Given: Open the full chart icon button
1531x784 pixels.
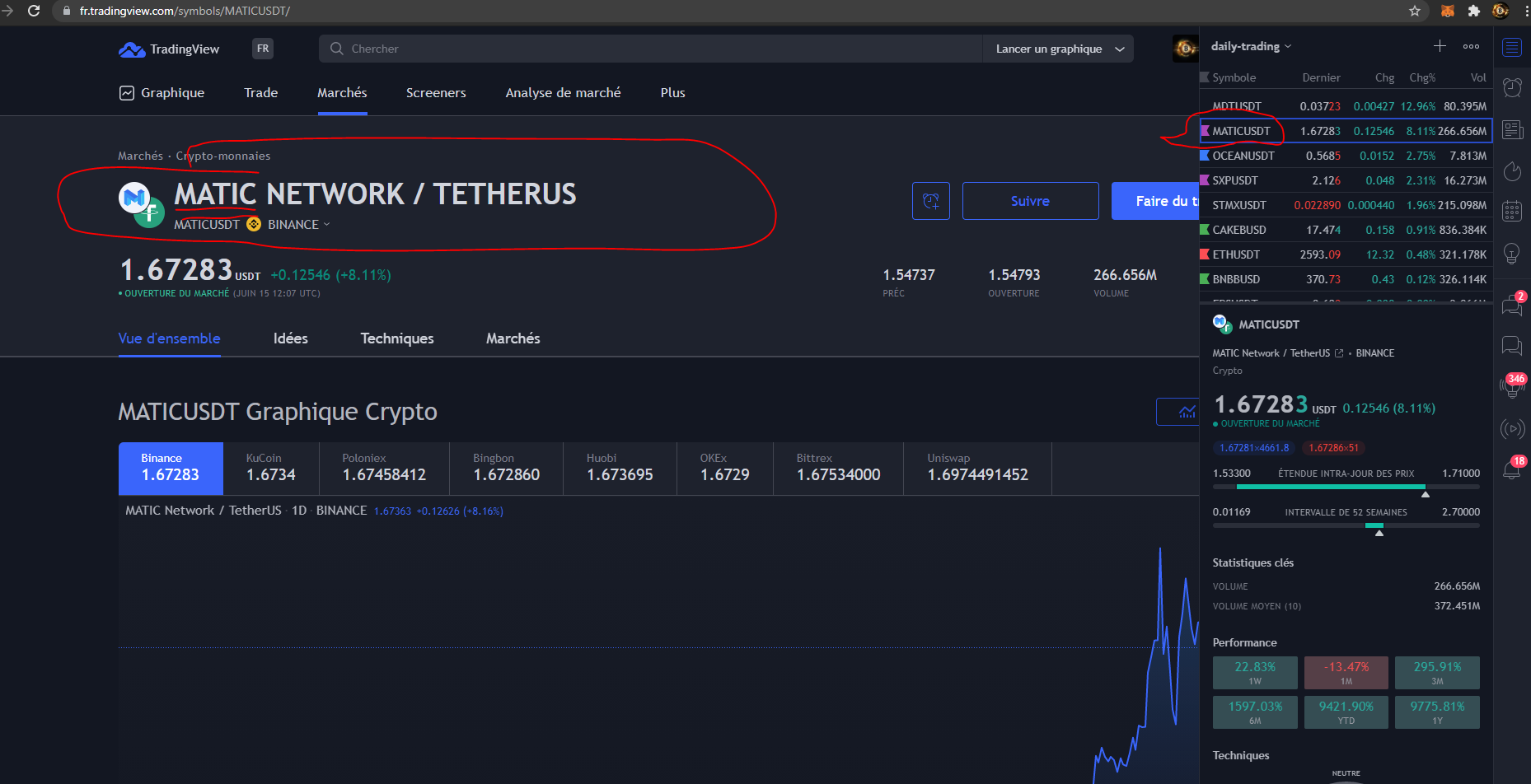Looking at the screenshot, I should [1178, 412].
